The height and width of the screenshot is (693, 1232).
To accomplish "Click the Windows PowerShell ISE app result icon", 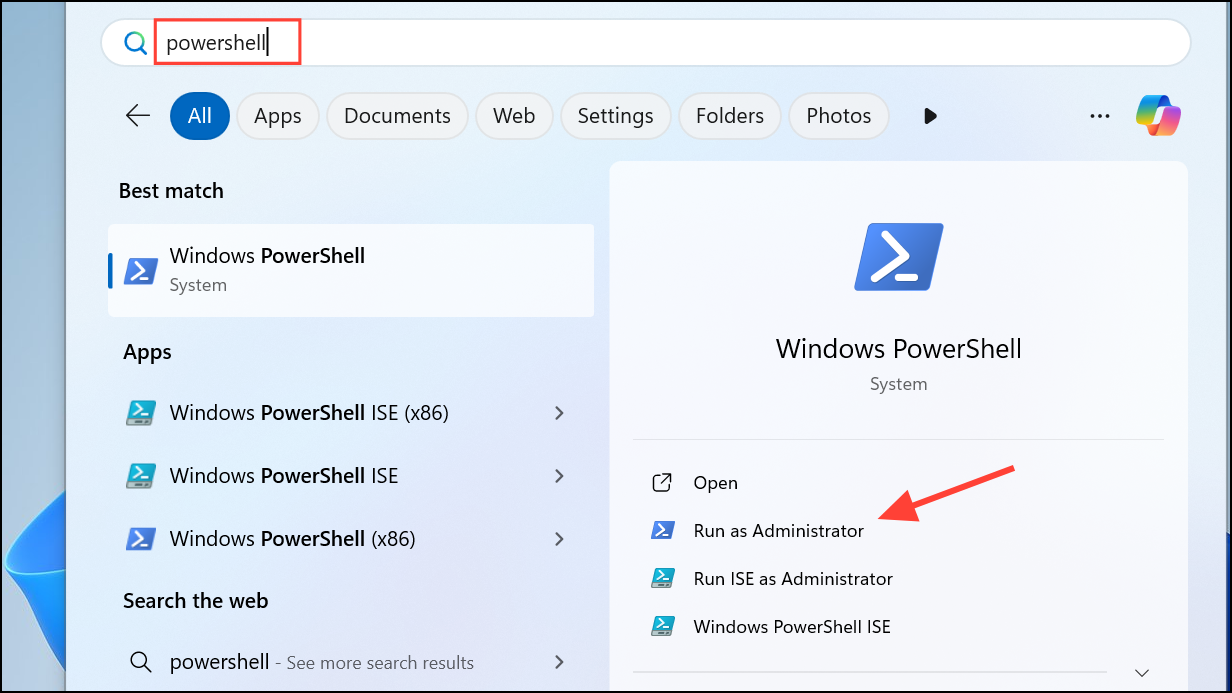I will tap(141, 476).
